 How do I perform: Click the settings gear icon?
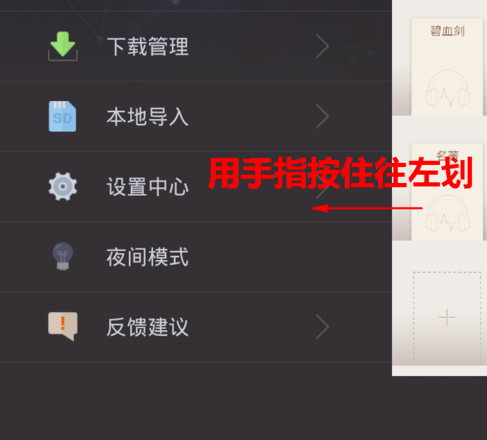[63, 186]
